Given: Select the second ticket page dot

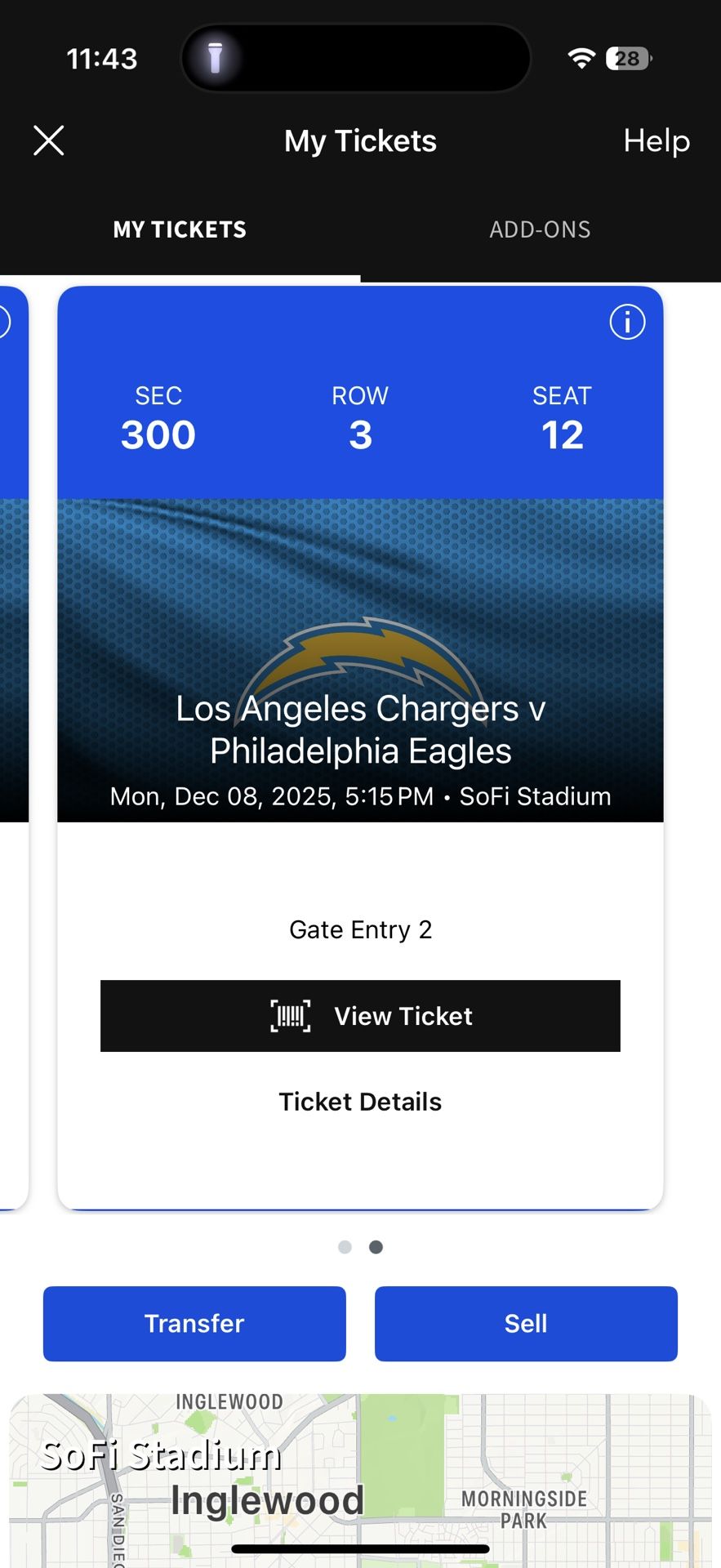Looking at the screenshot, I should [x=376, y=1247].
